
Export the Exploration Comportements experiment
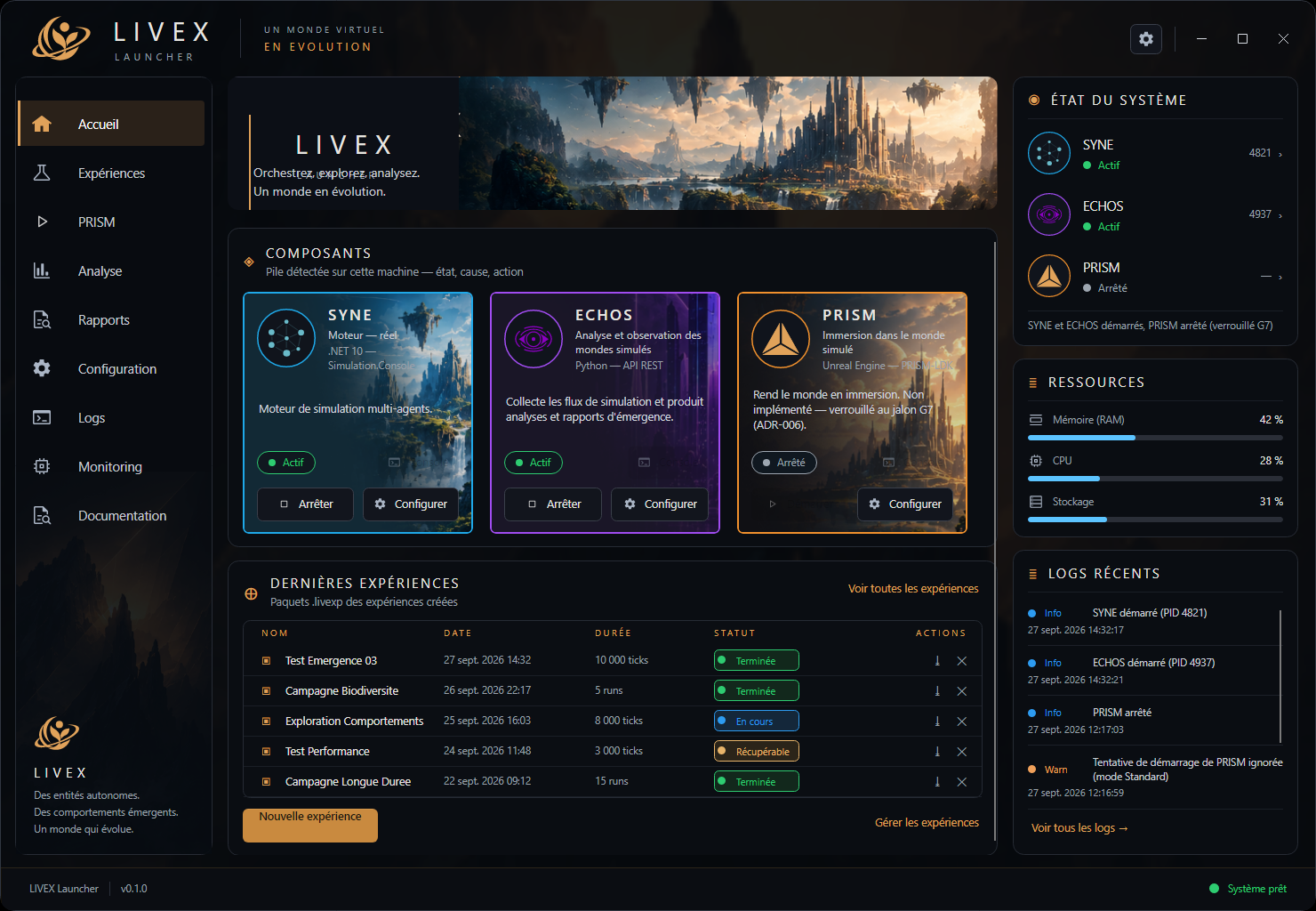[x=937, y=722]
